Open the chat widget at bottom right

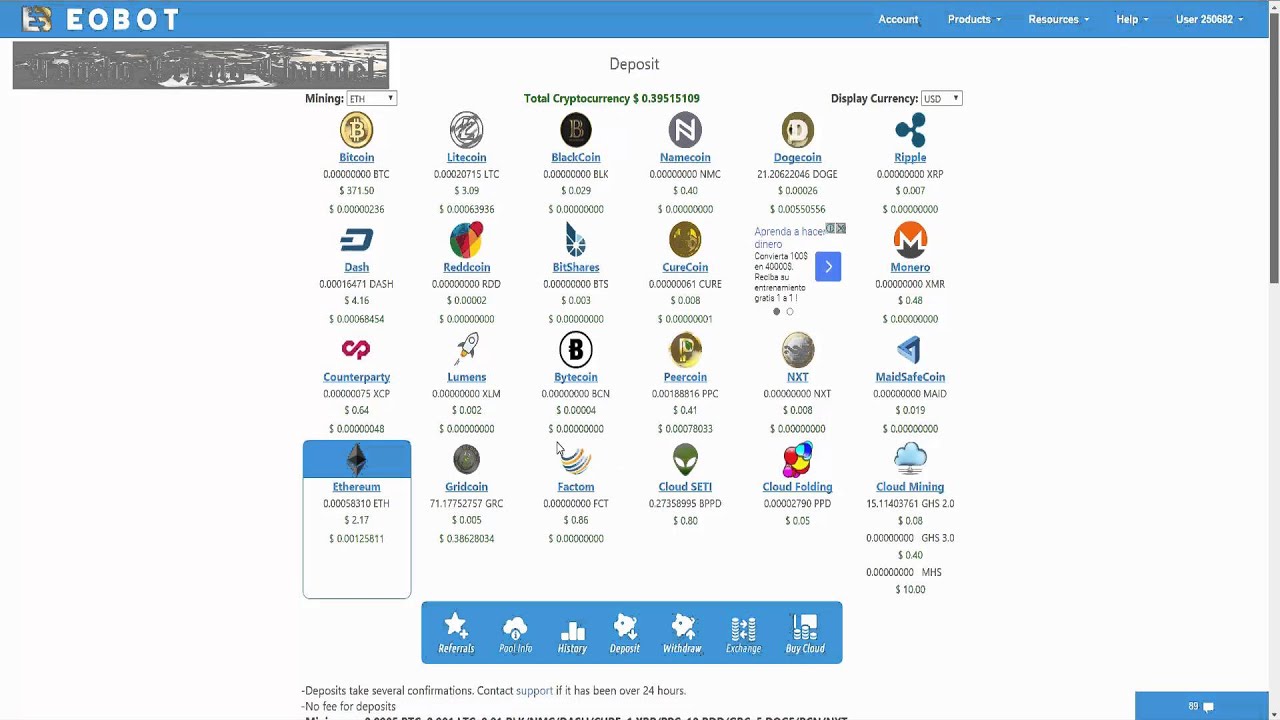1201,706
